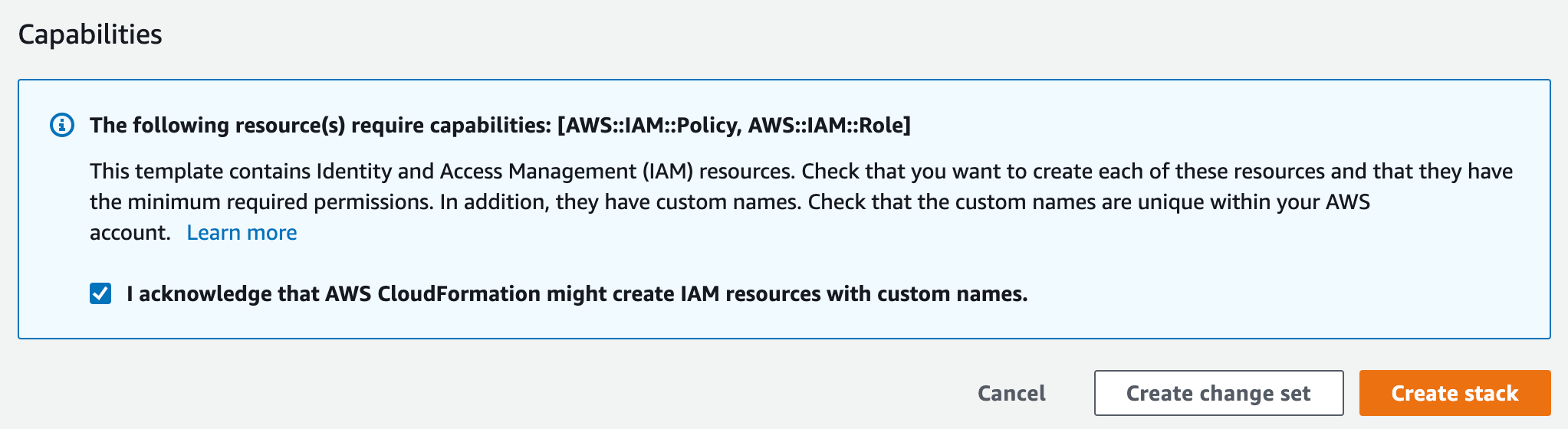Click "The following resource(s) require capabilities" heading
1568x429 pixels.
pyautogui.click(x=320, y=125)
